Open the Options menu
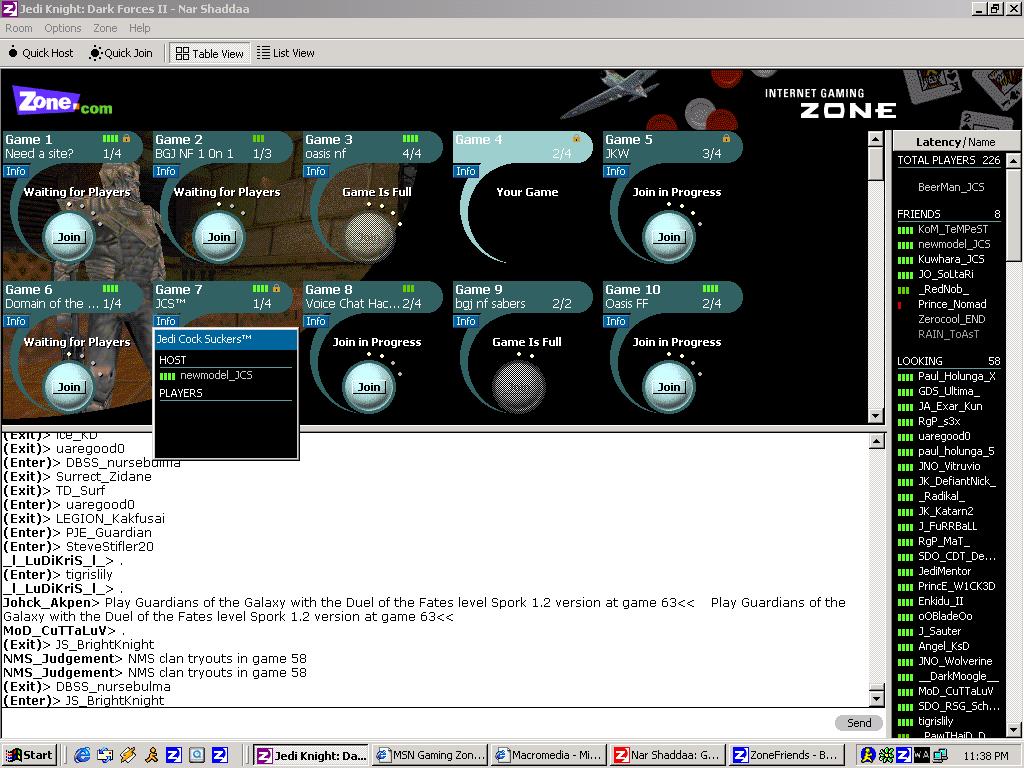The image size is (1024, 768). [63, 28]
